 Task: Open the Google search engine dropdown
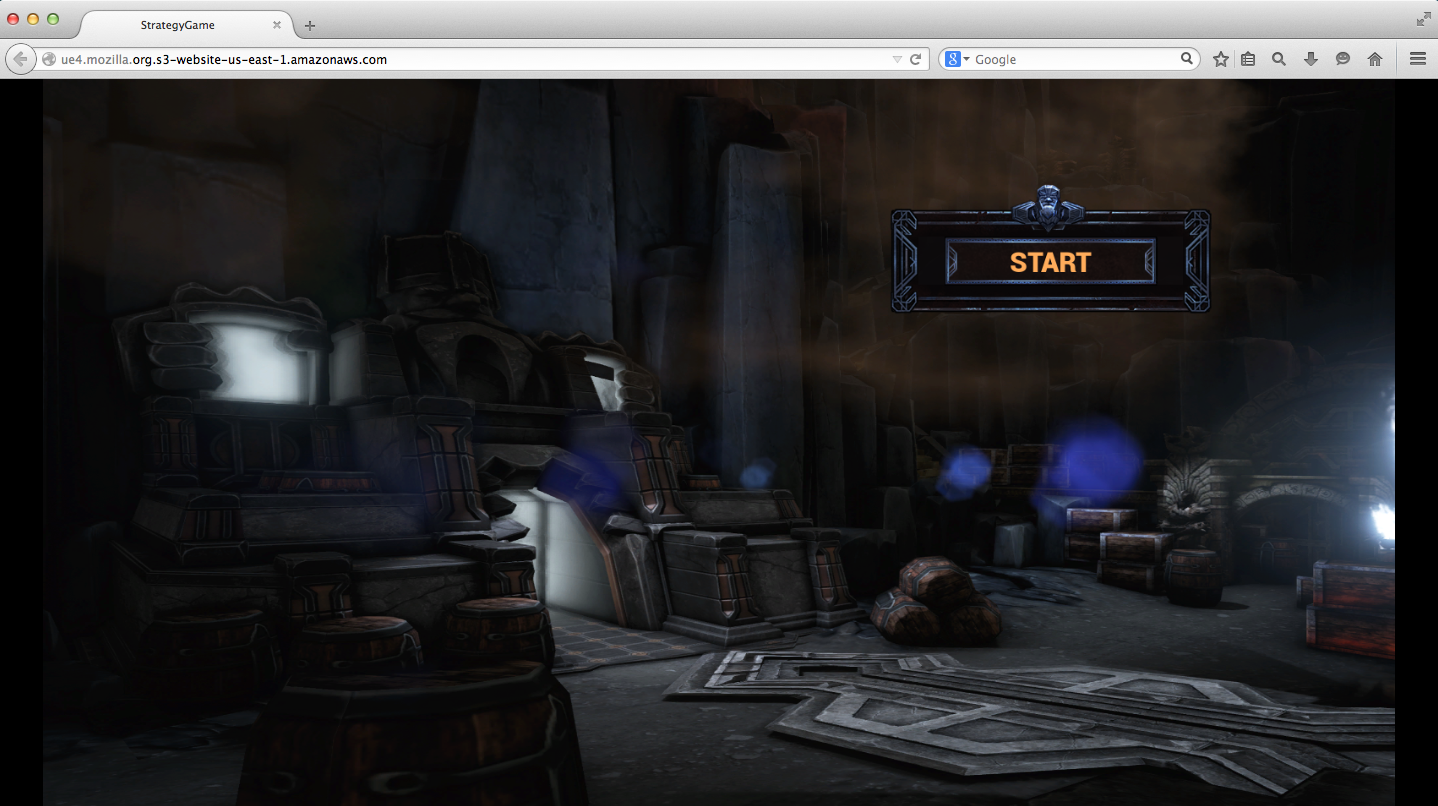click(x=957, y=59)
